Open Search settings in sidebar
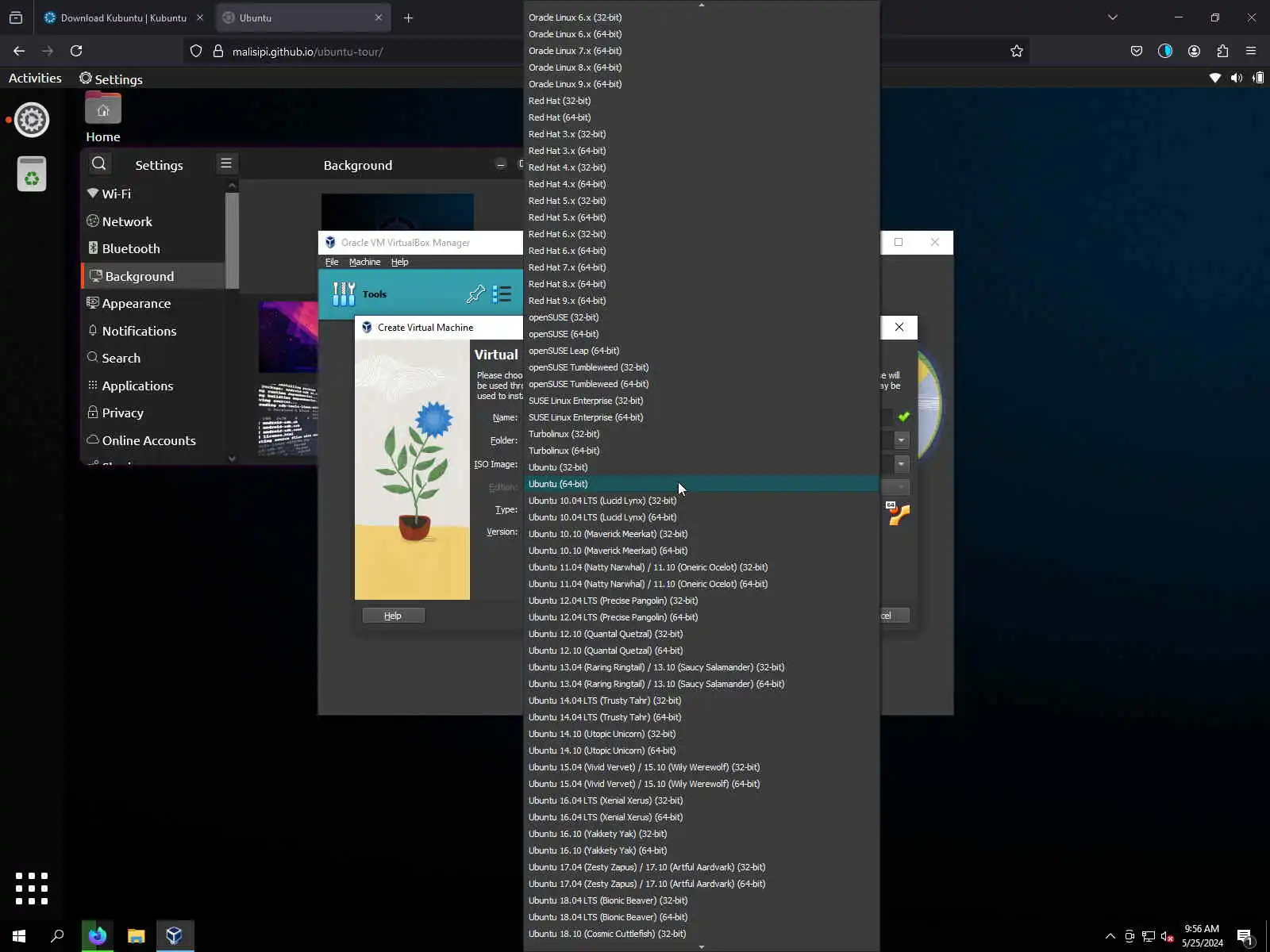This screenshot has height=952, width=1270. pyautogui.click(x=154, y=358)
